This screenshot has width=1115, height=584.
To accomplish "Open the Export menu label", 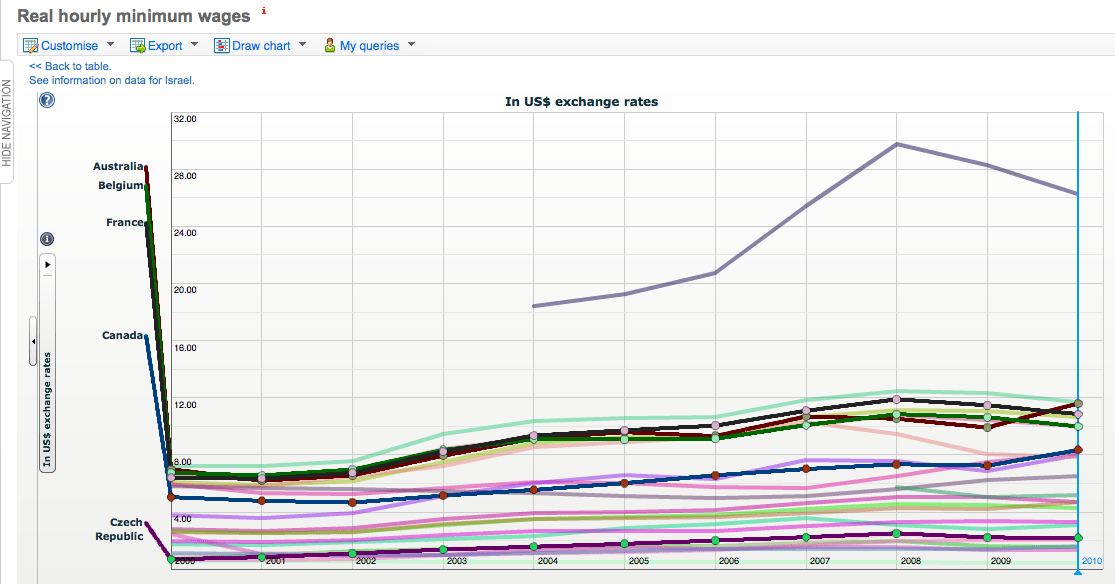I will point(165,46).
